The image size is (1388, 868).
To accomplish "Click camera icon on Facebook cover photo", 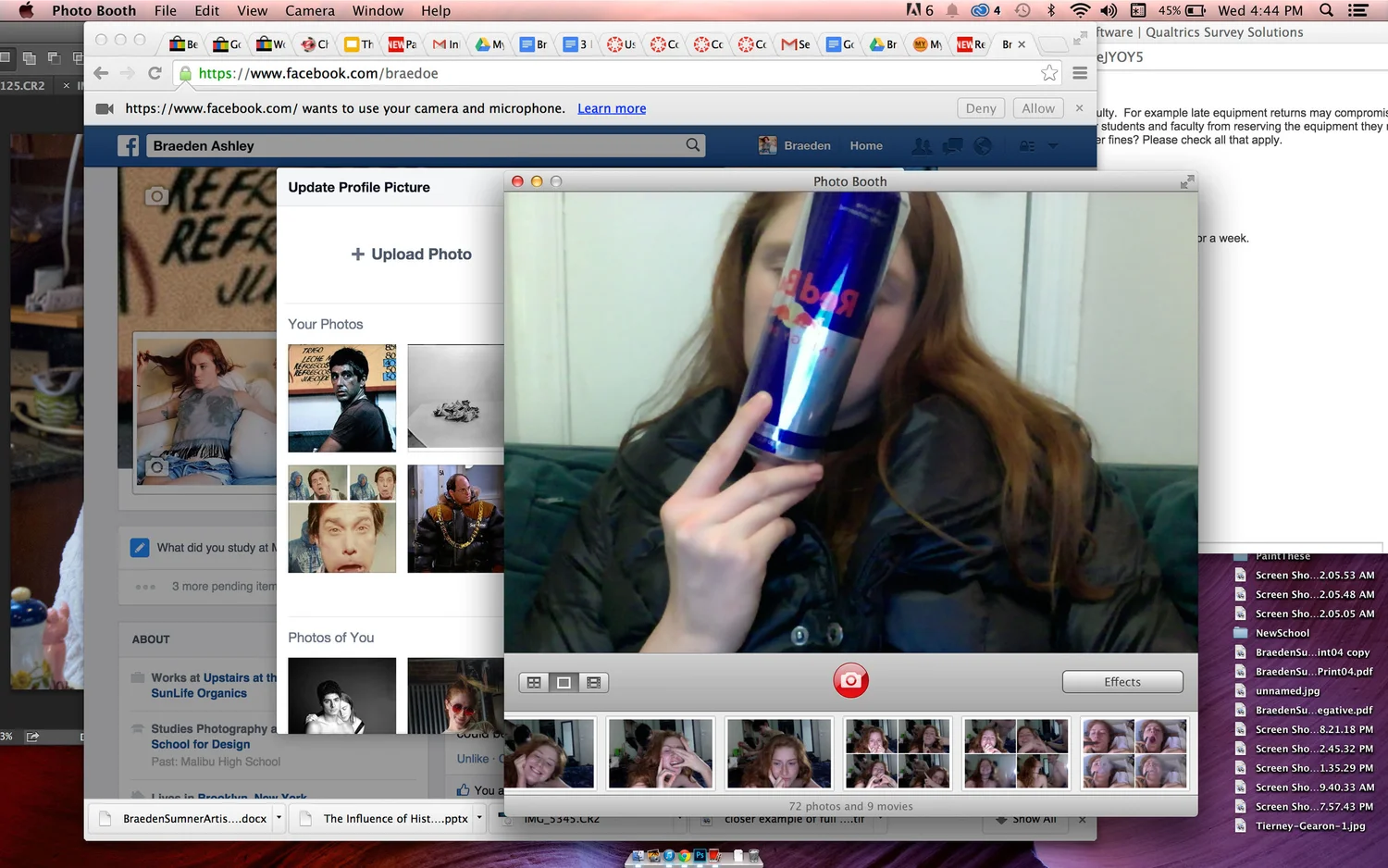I will 156,195.
